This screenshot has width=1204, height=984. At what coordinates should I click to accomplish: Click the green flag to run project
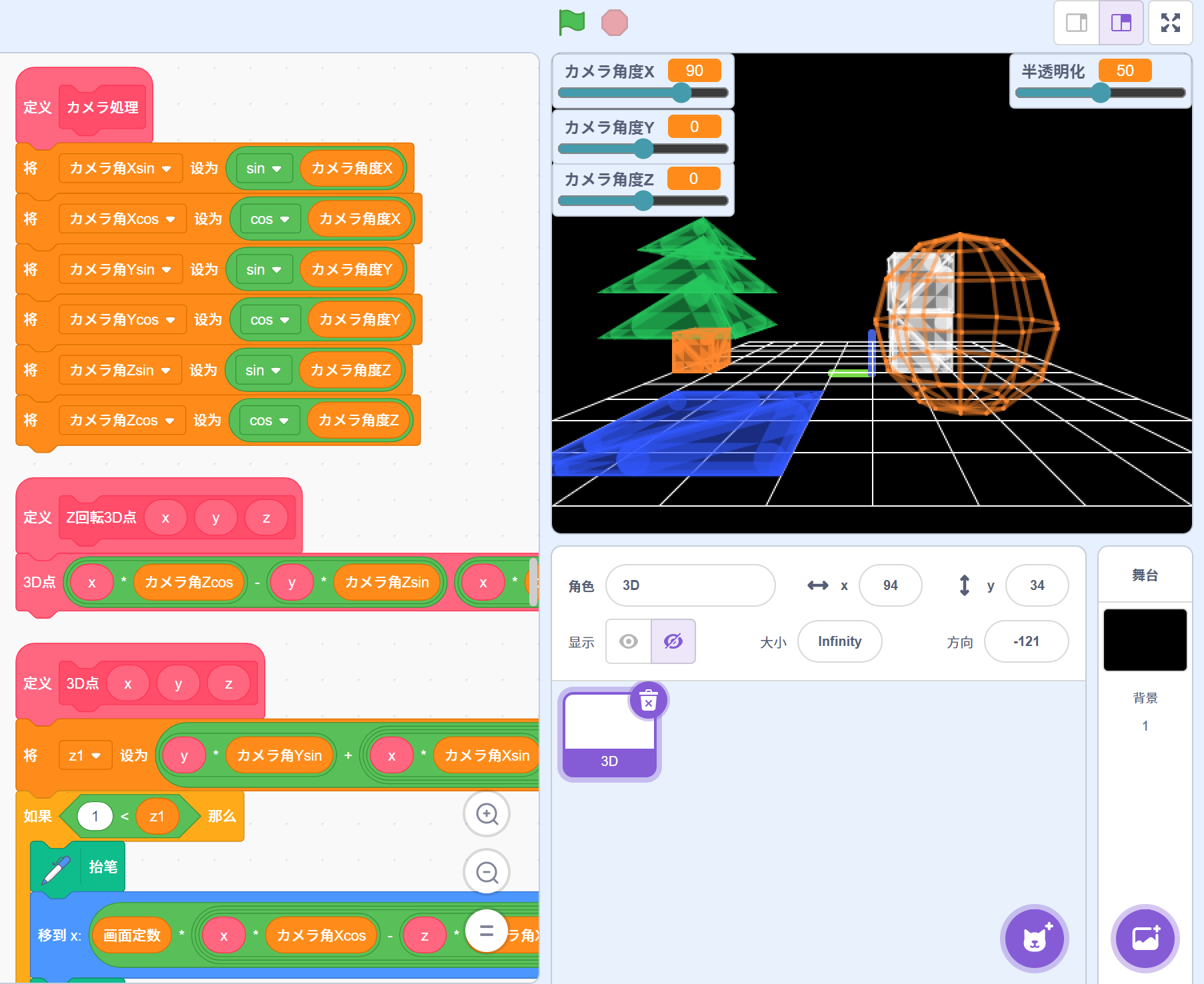(571, 23)
